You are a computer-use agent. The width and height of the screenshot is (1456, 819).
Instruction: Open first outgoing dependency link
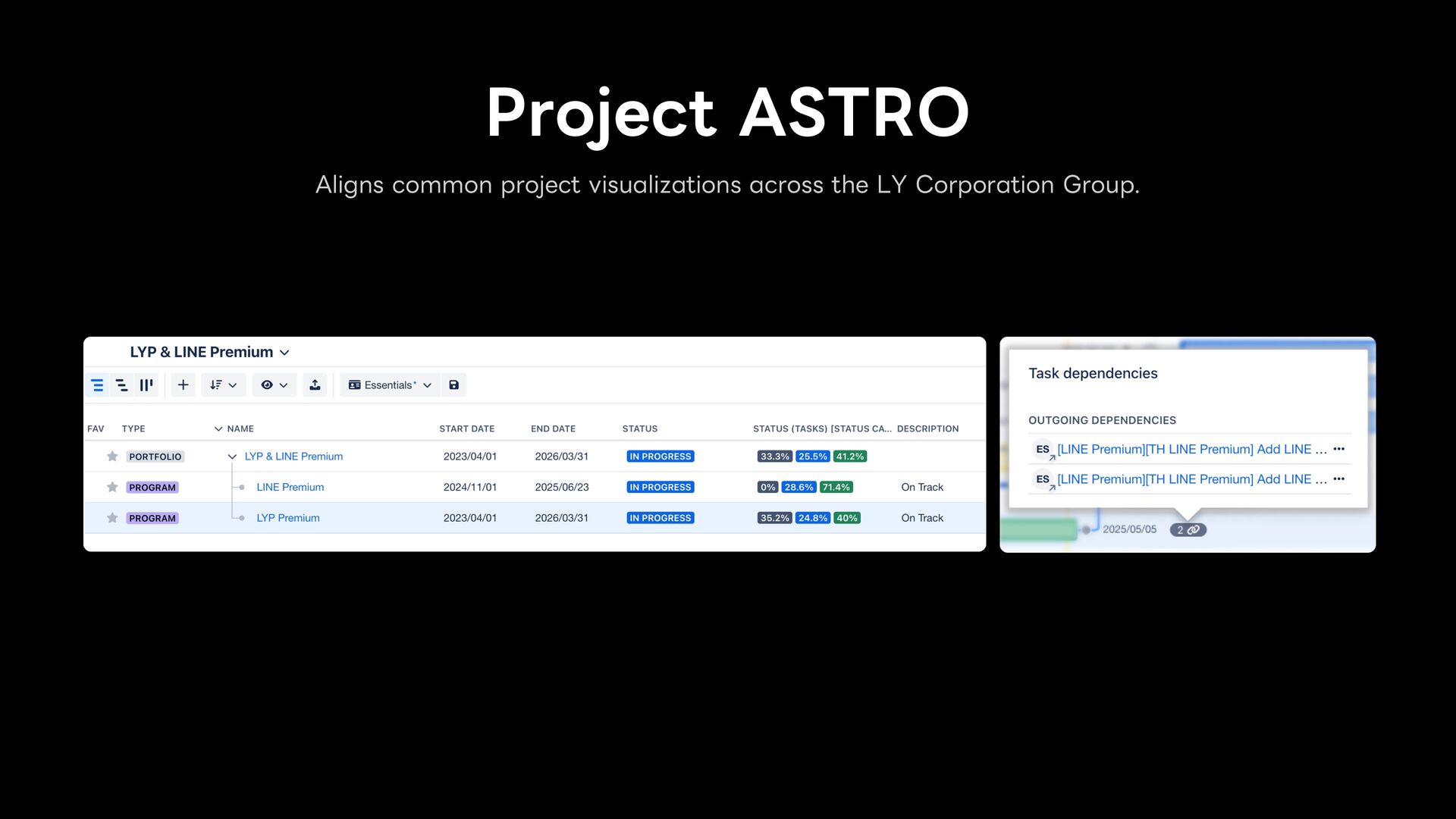[x=1192, y=450]
